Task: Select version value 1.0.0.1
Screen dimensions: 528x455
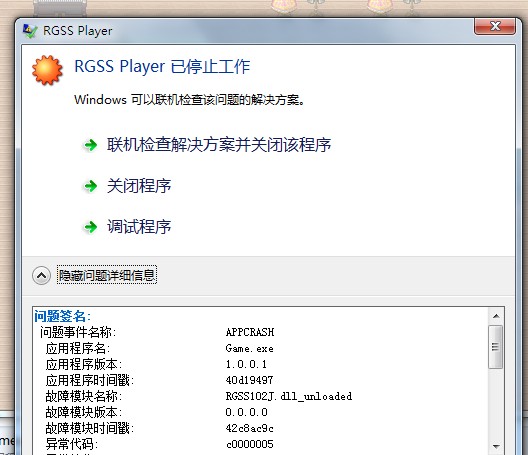Action: (x=246, y=364)
